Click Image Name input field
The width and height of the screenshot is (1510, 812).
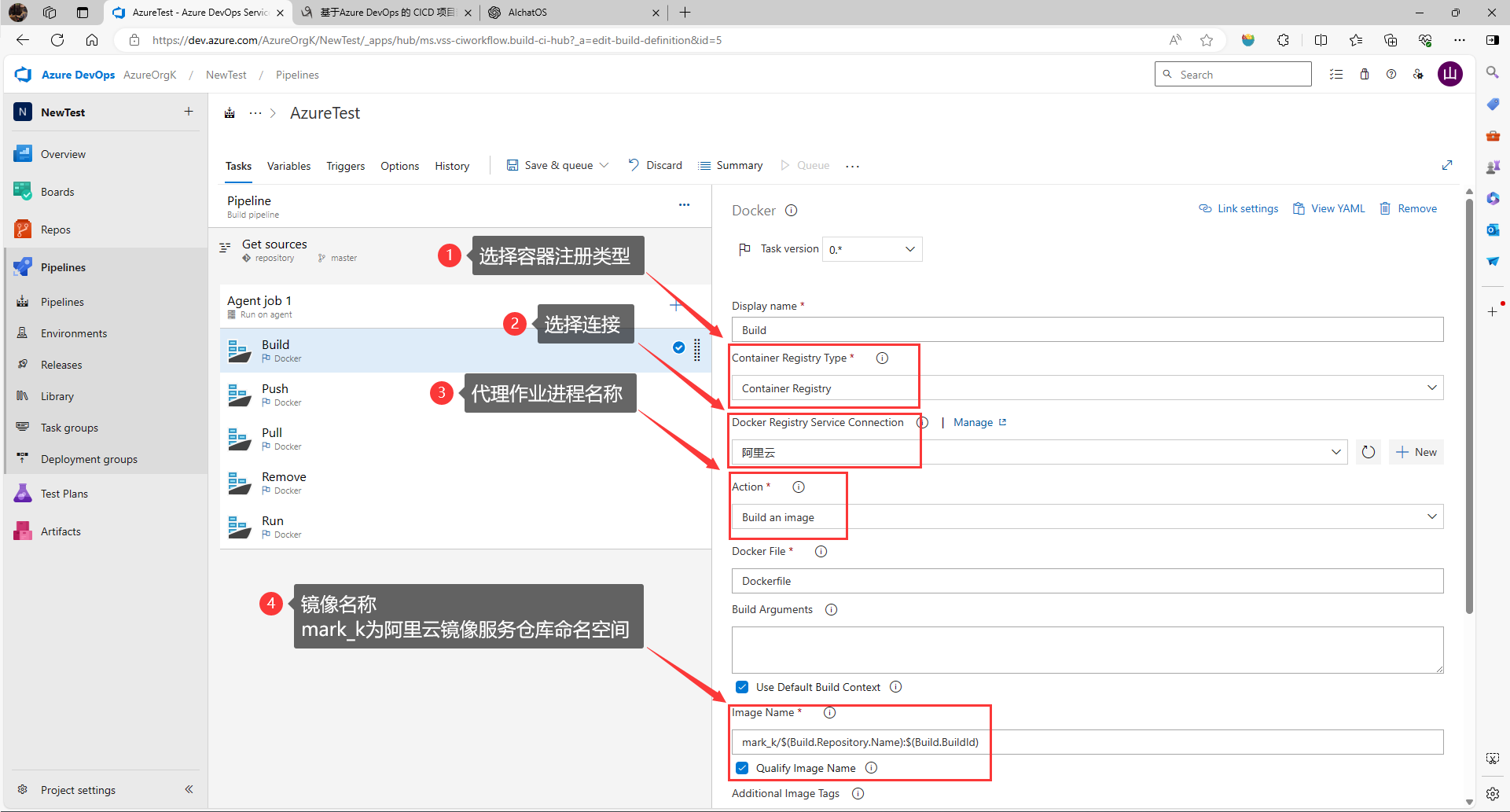(x=1087, y=742)
